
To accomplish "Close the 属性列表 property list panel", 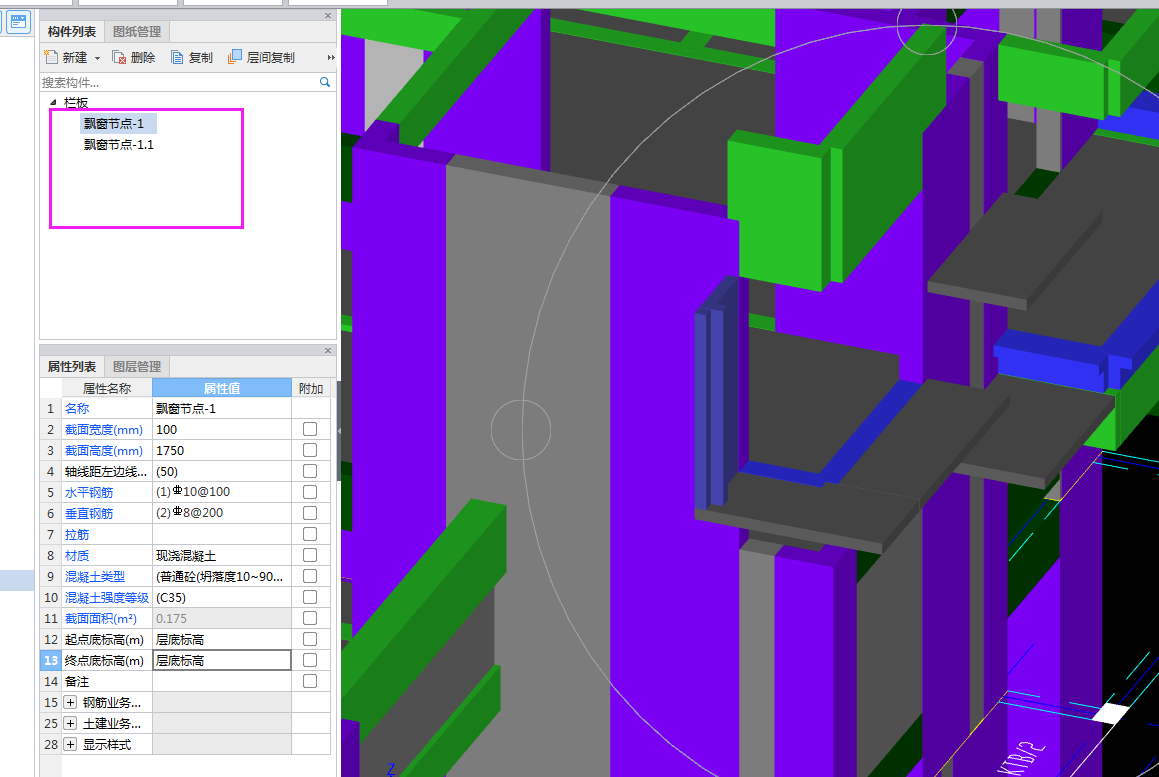I will click(x=328, y=351).
